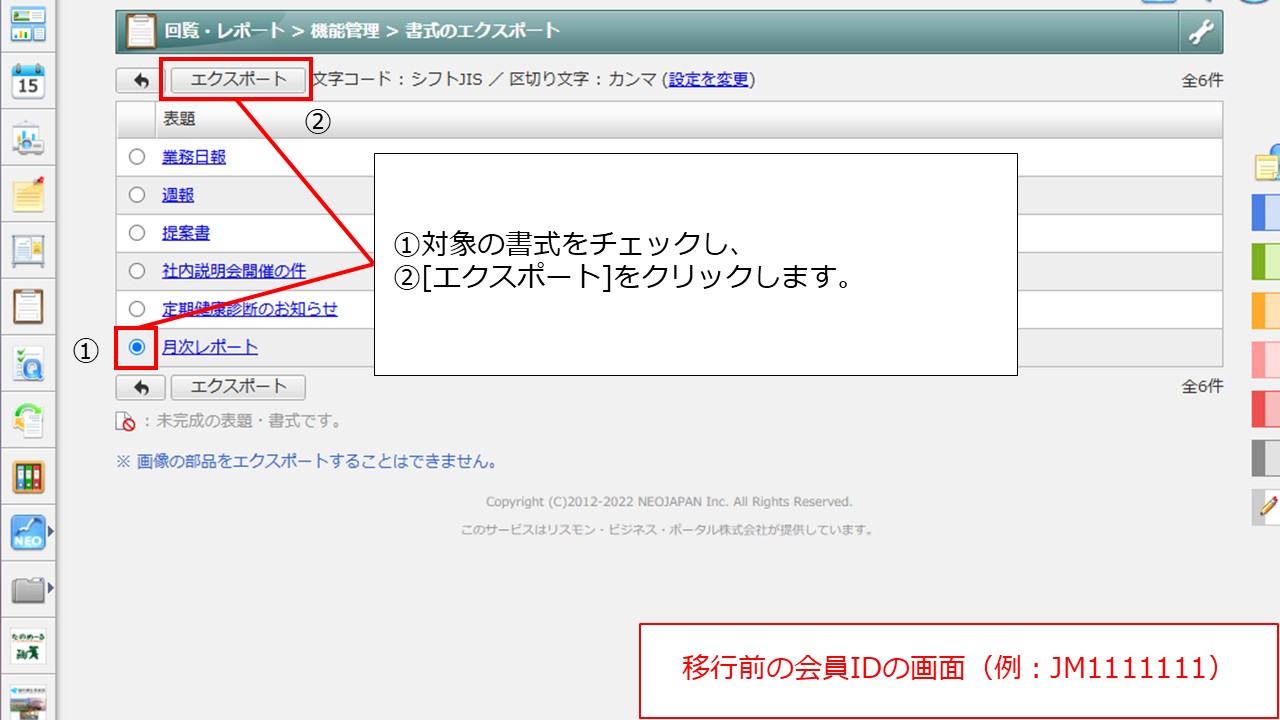Click the 書式のエクスポート breadcrumb title
1280x720 pixels.
pyautogui.click(x=482, y=31)
